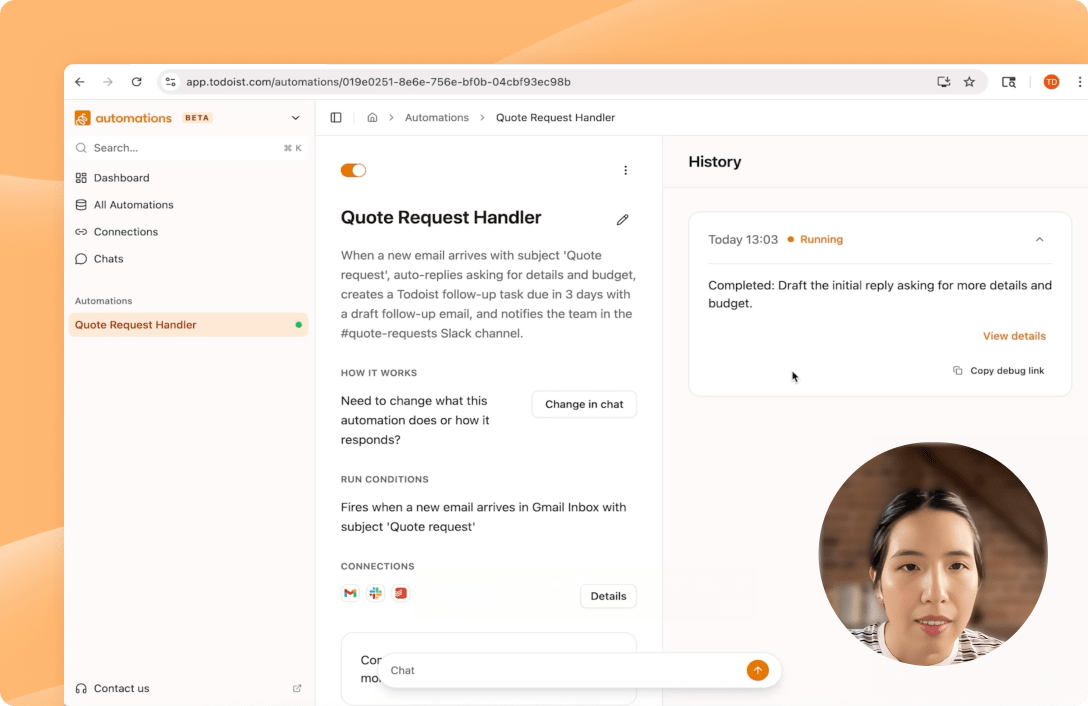The image size is (1088, 706).
Task: Disable the automation with the orange toggle
Action: click(353, 171)
